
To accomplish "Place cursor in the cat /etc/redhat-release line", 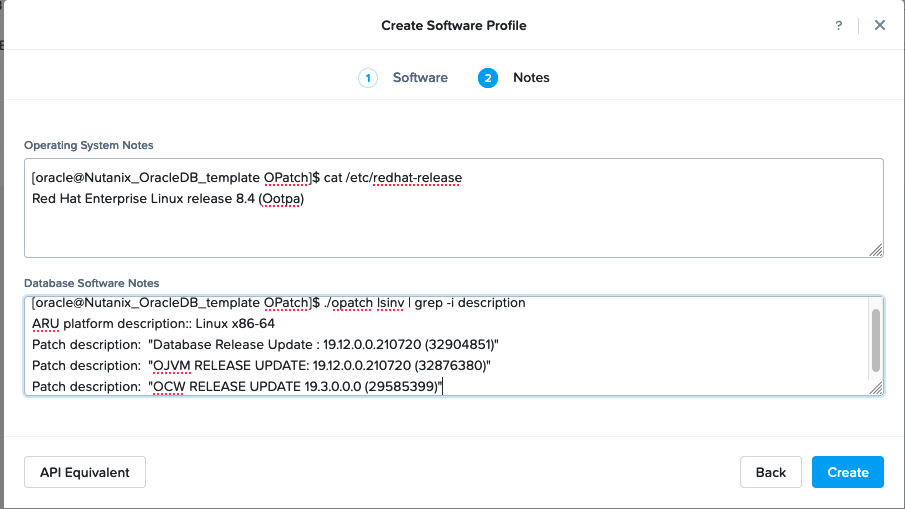I will click(247, 178).
